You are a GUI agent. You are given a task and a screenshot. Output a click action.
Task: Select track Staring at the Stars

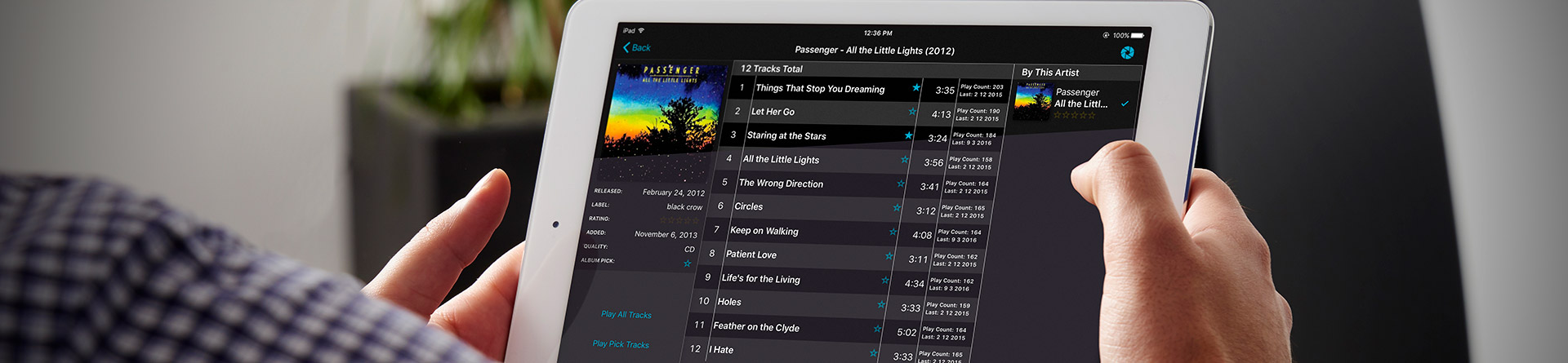click(786, 135)
